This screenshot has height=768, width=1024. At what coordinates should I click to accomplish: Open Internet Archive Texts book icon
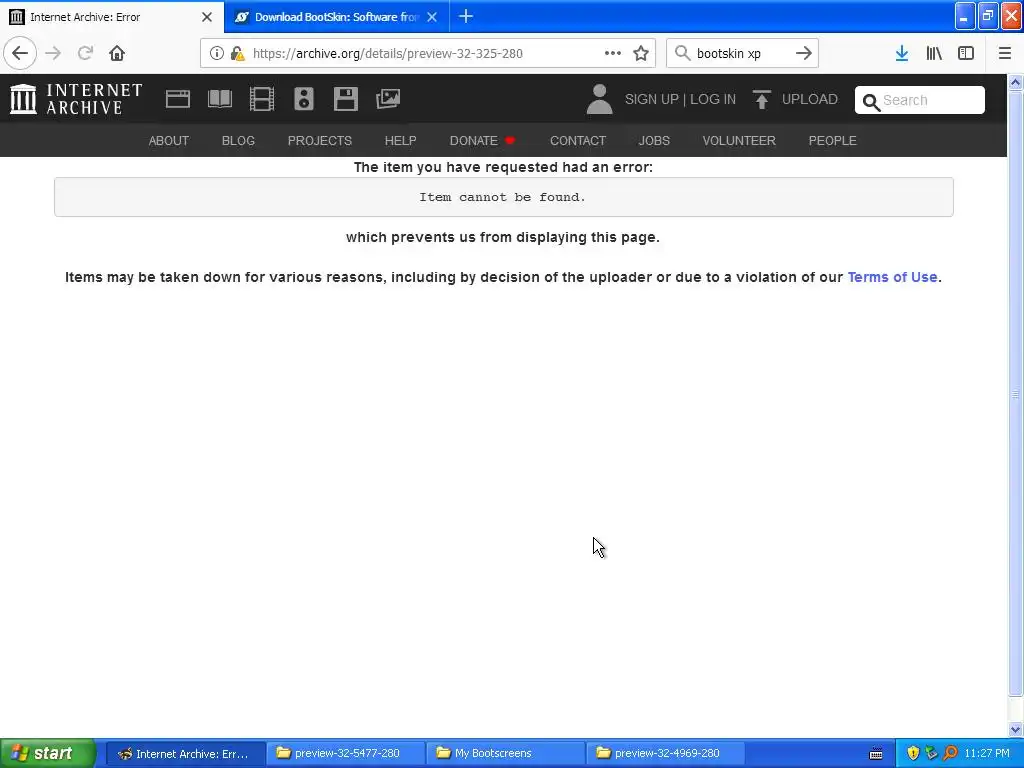click(x=219, y=99)
